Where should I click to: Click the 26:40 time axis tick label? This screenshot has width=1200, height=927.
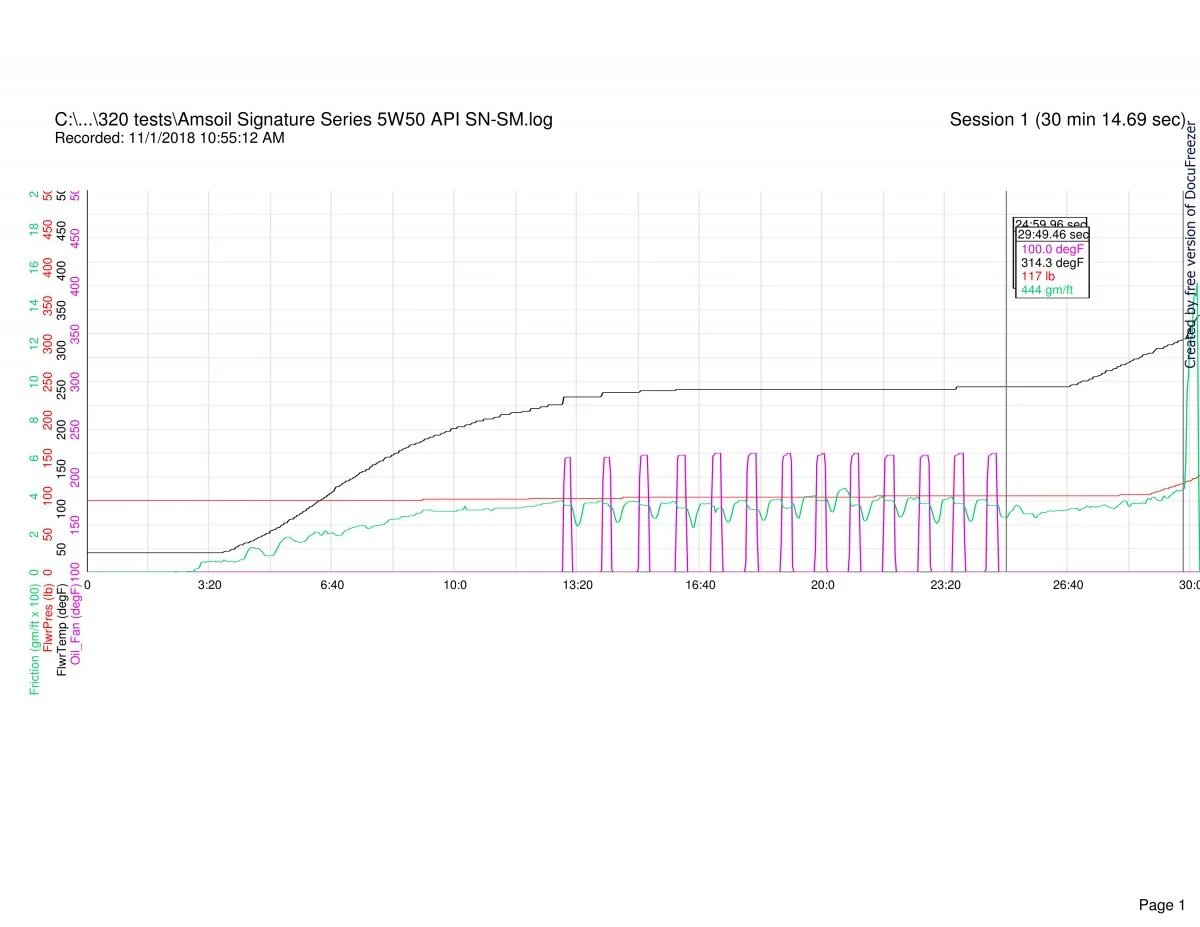coord(1068,584)
